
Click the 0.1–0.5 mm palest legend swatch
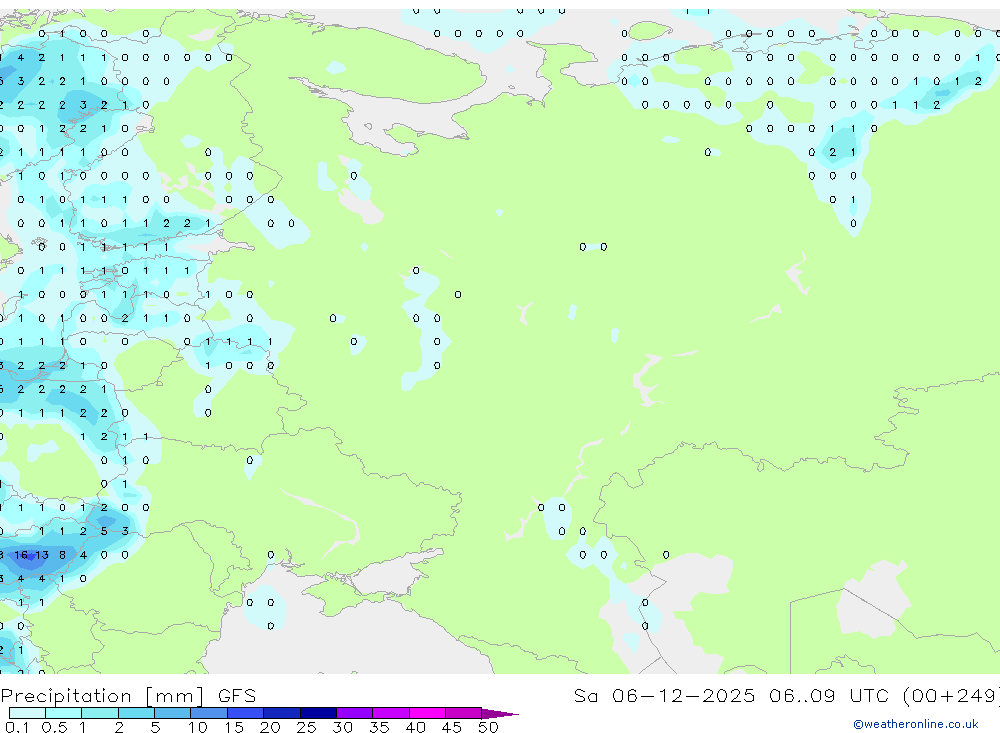click(x=27, y=713)
